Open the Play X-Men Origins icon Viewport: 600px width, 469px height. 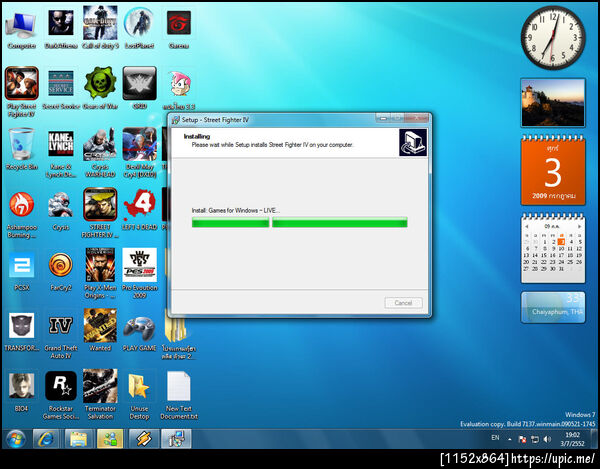100,273
